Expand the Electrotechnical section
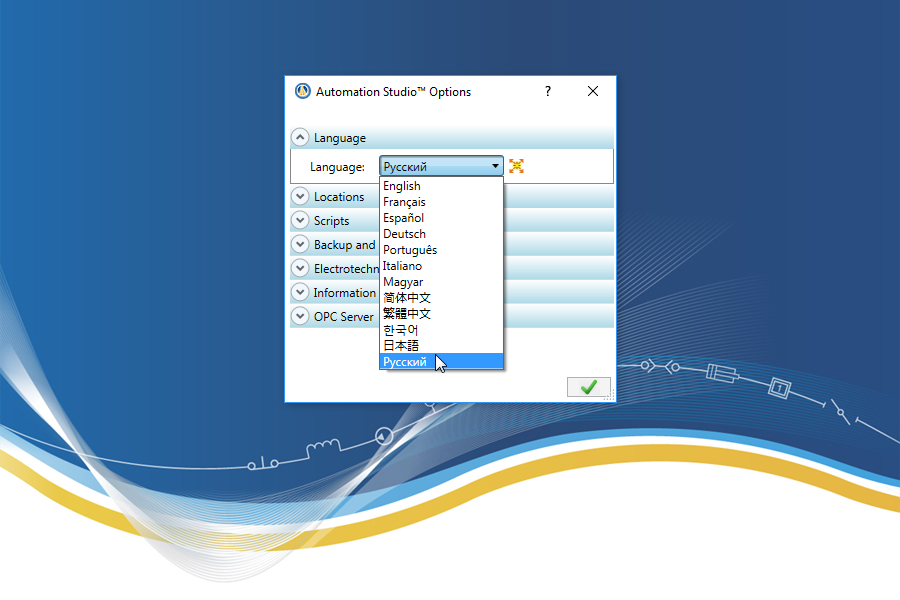 (300, 269)
